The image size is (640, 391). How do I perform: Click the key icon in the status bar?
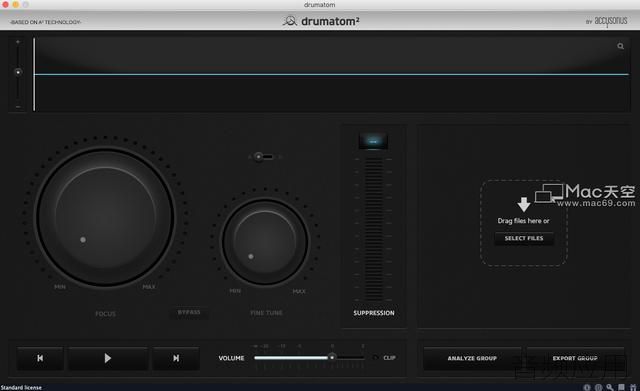[x=610, y=387]
